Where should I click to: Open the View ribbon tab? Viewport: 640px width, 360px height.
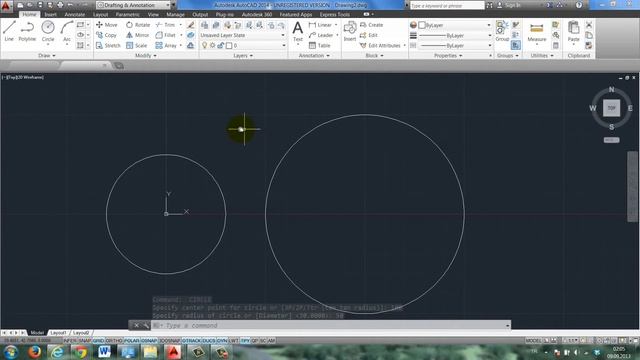coord(153,14)
